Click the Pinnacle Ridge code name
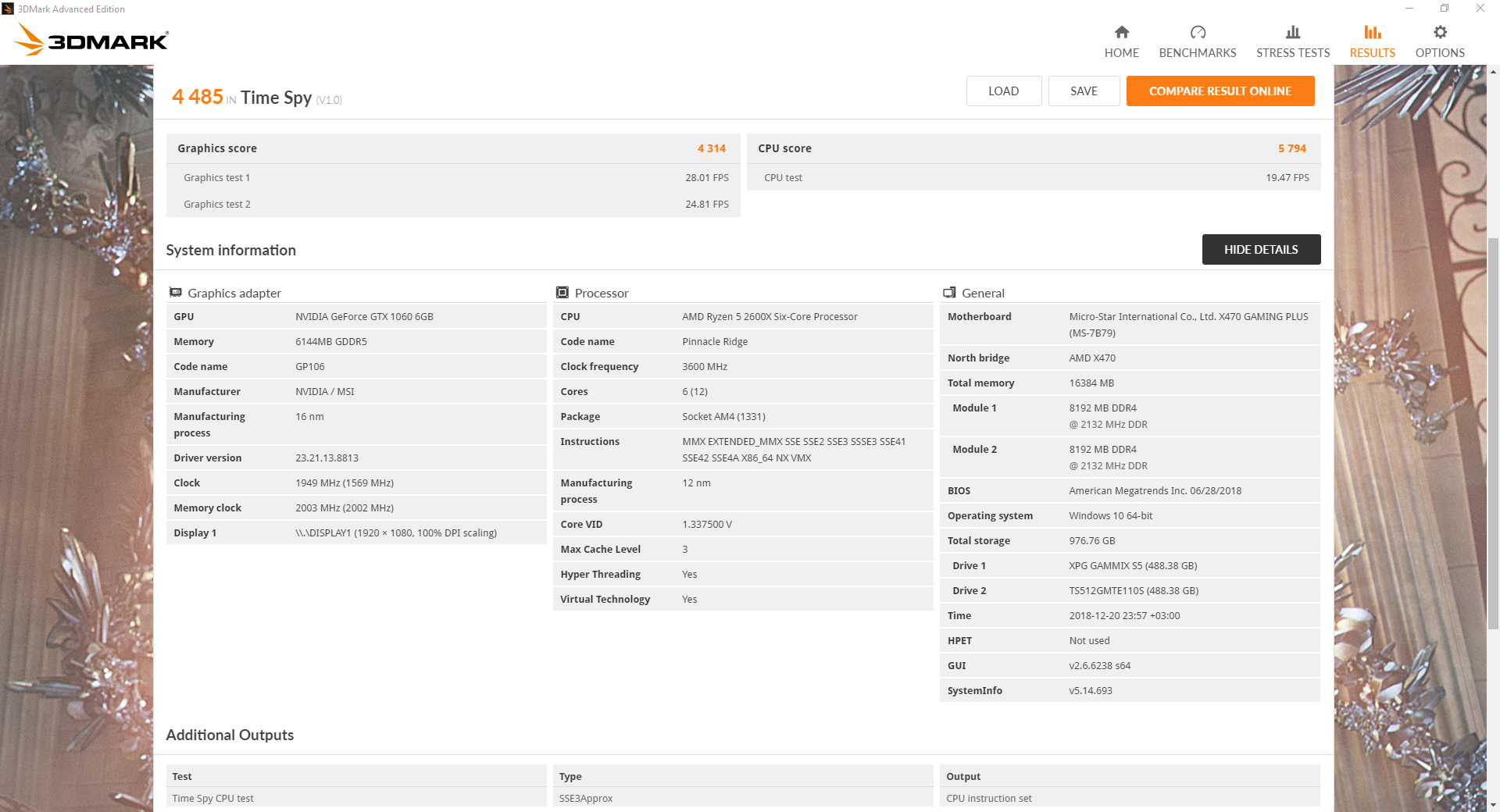 [715, 342]
